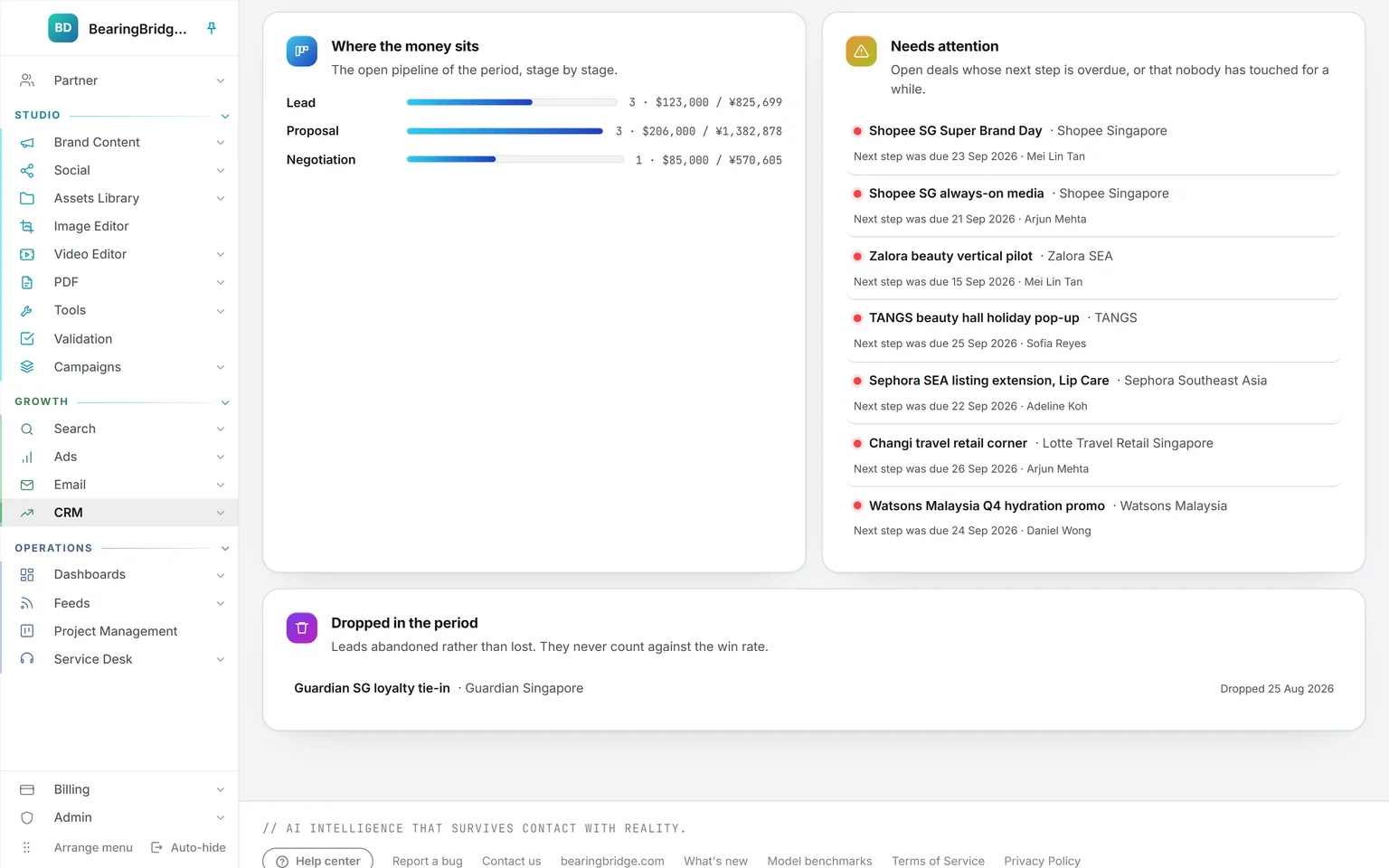This screenshot has width=1389, height=868.
Task: Click the Brand Content megaphone icon
Action: [27, 142]
